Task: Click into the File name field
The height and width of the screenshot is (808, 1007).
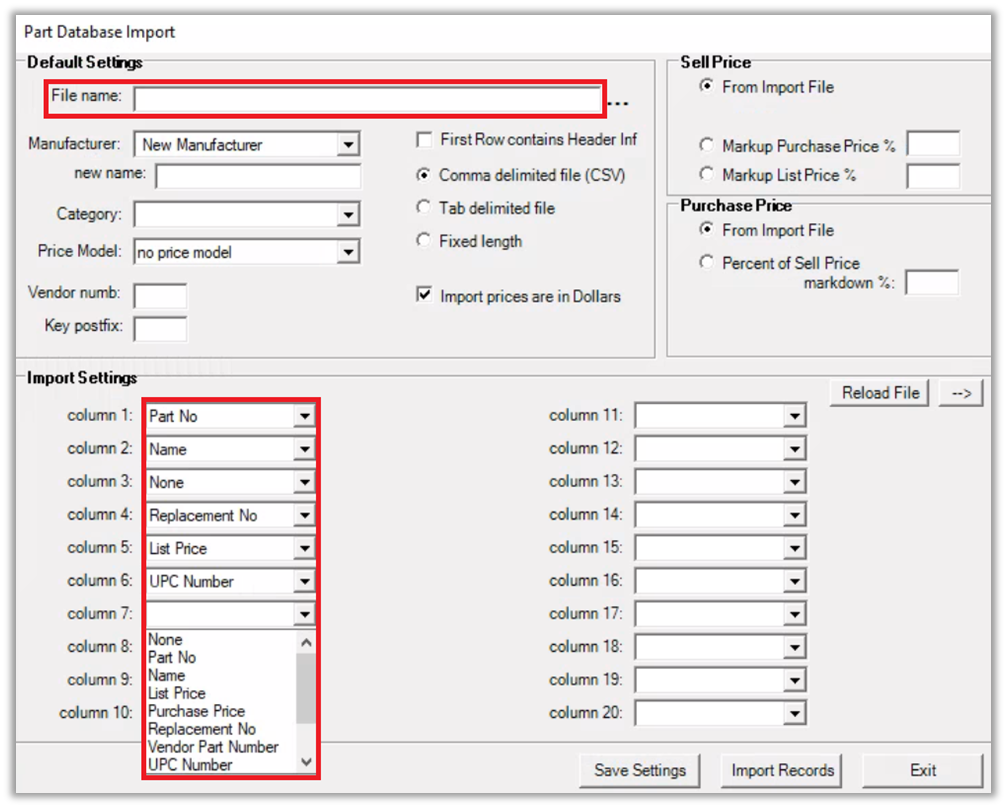Action: (x=367, y=99)
